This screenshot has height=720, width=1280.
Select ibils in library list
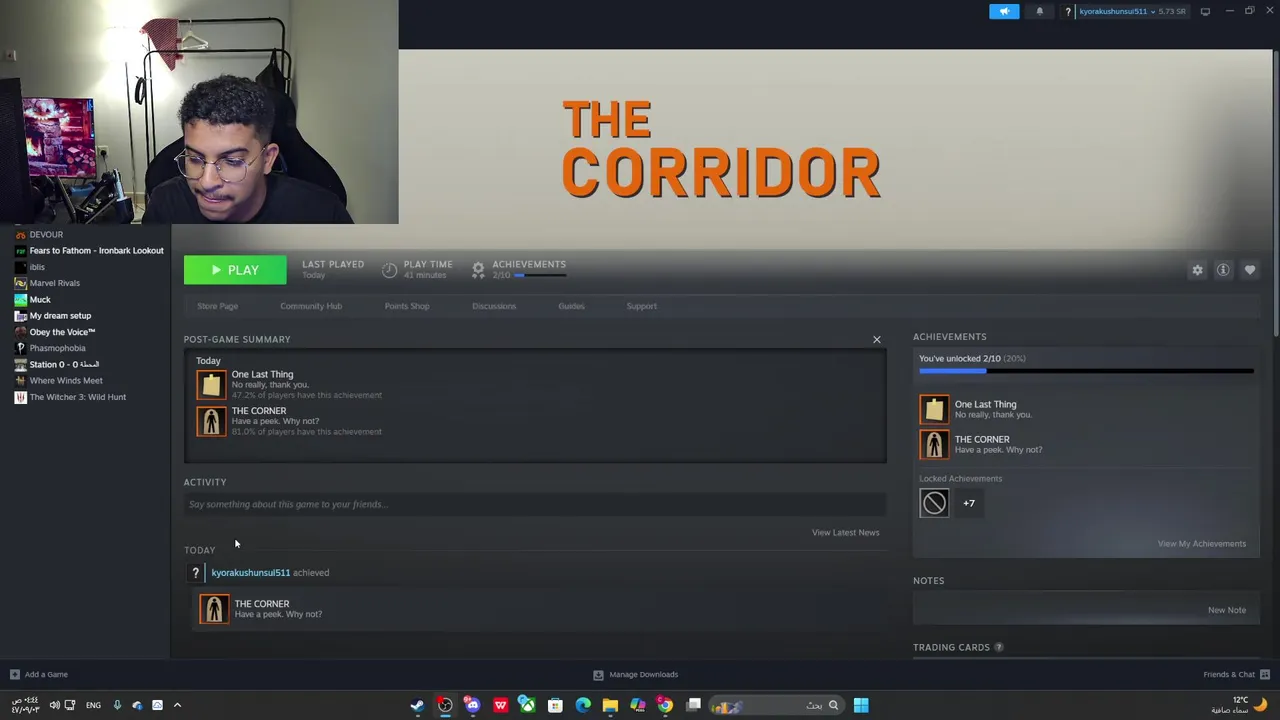pos(37,267)
